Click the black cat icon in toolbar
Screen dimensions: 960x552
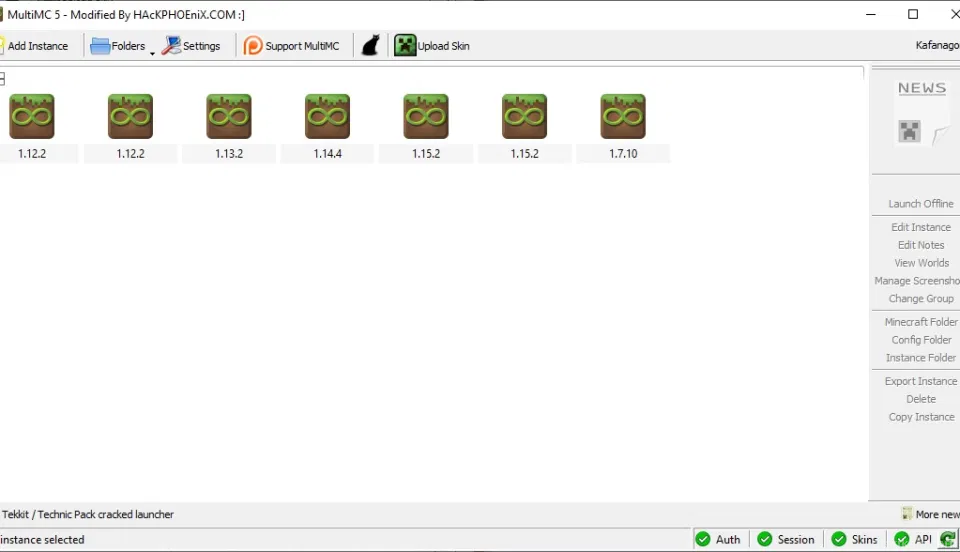[x=370, y=46]
